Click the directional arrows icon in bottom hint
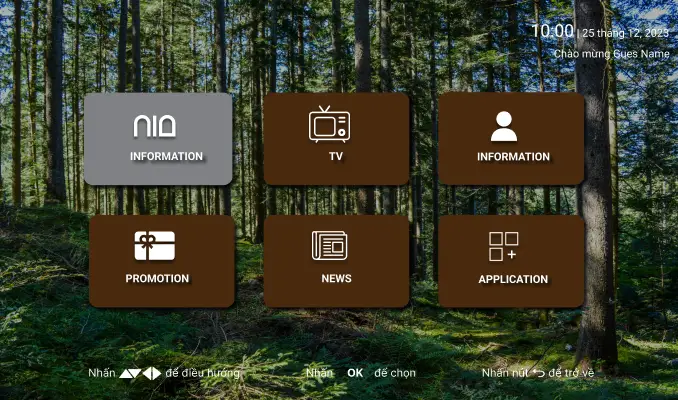Screen dimensions: 678x400 point(140,374)
